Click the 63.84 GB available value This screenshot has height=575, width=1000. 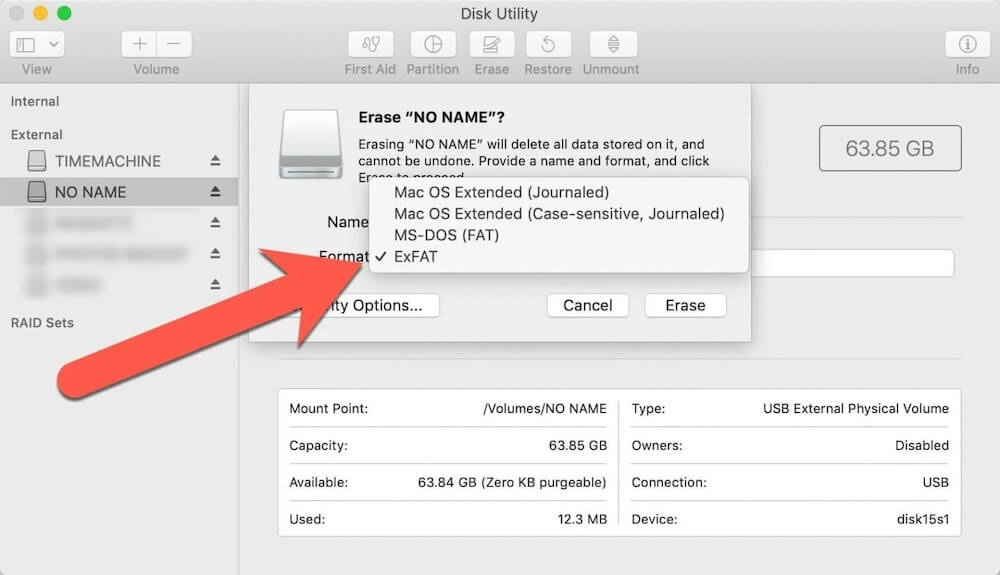click(511, 483)
